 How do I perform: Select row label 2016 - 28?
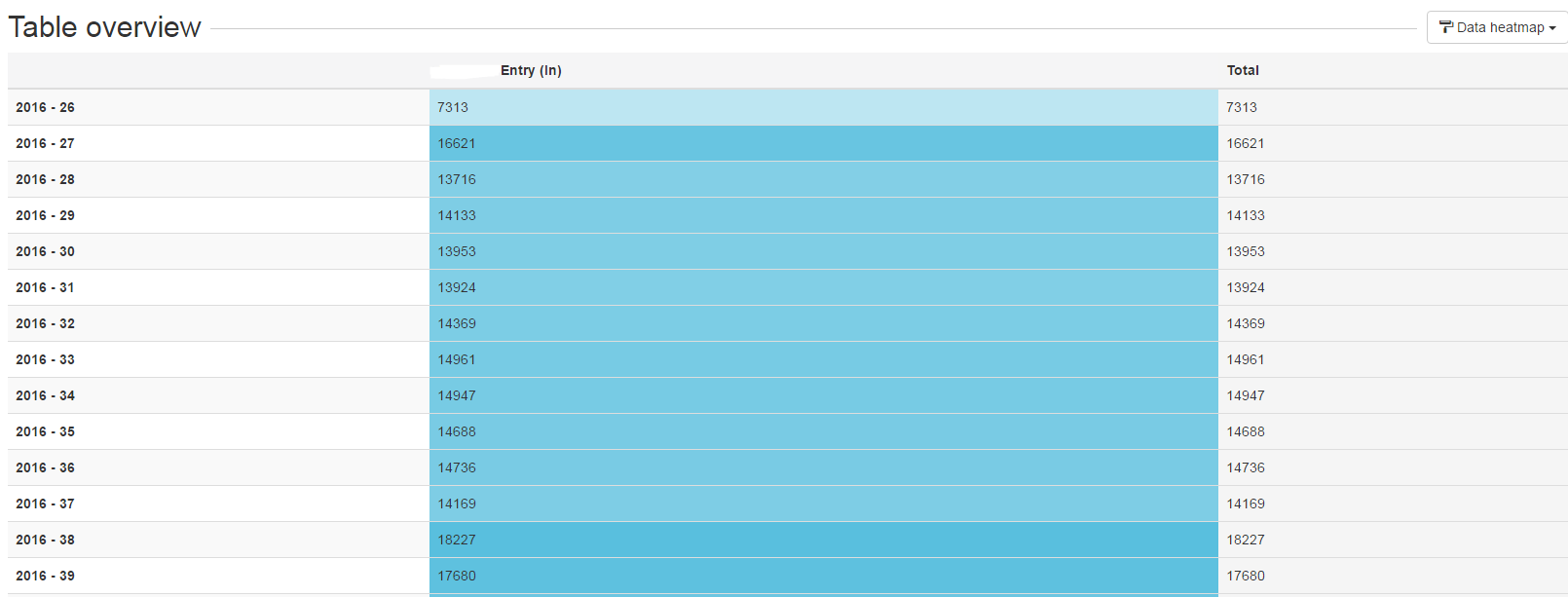point(45,179)
